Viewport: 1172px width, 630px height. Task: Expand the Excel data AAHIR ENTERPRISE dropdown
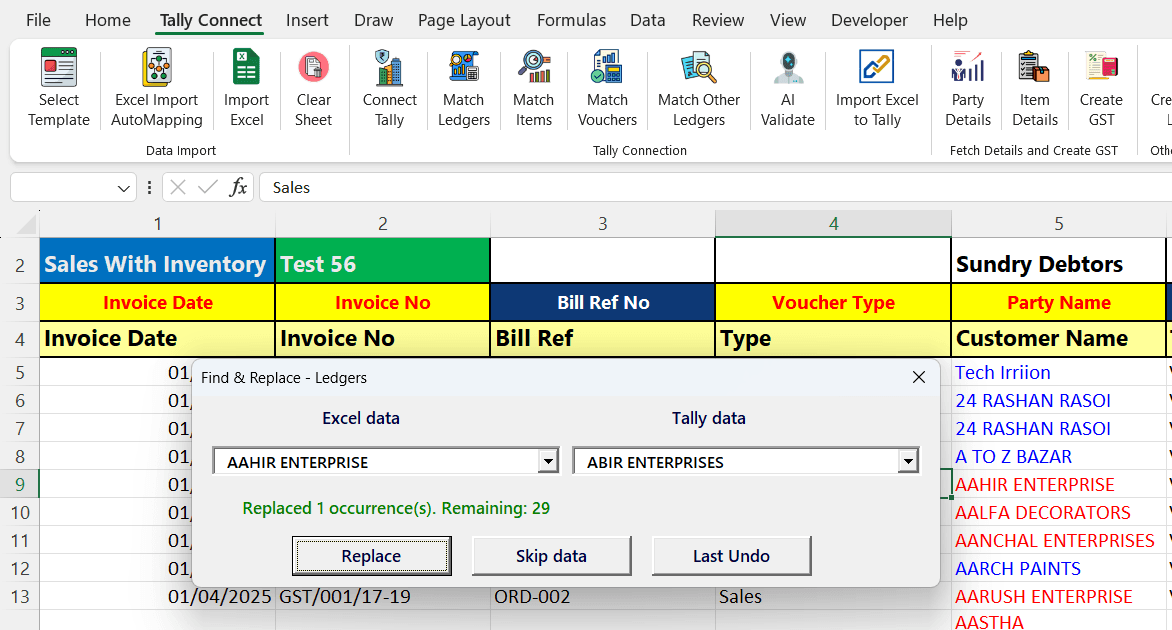click(x=548, y=461)
